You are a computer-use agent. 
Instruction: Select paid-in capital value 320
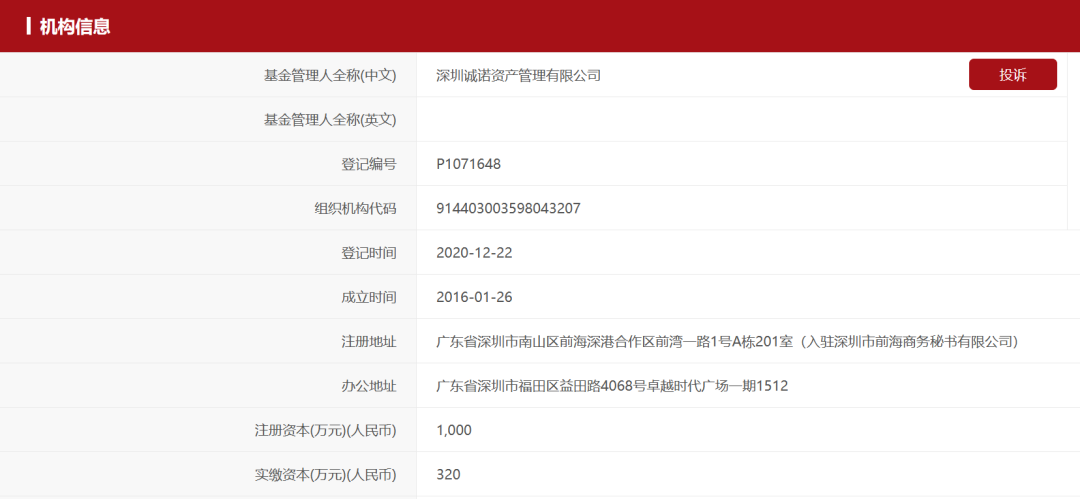click(x=448, y=474)
